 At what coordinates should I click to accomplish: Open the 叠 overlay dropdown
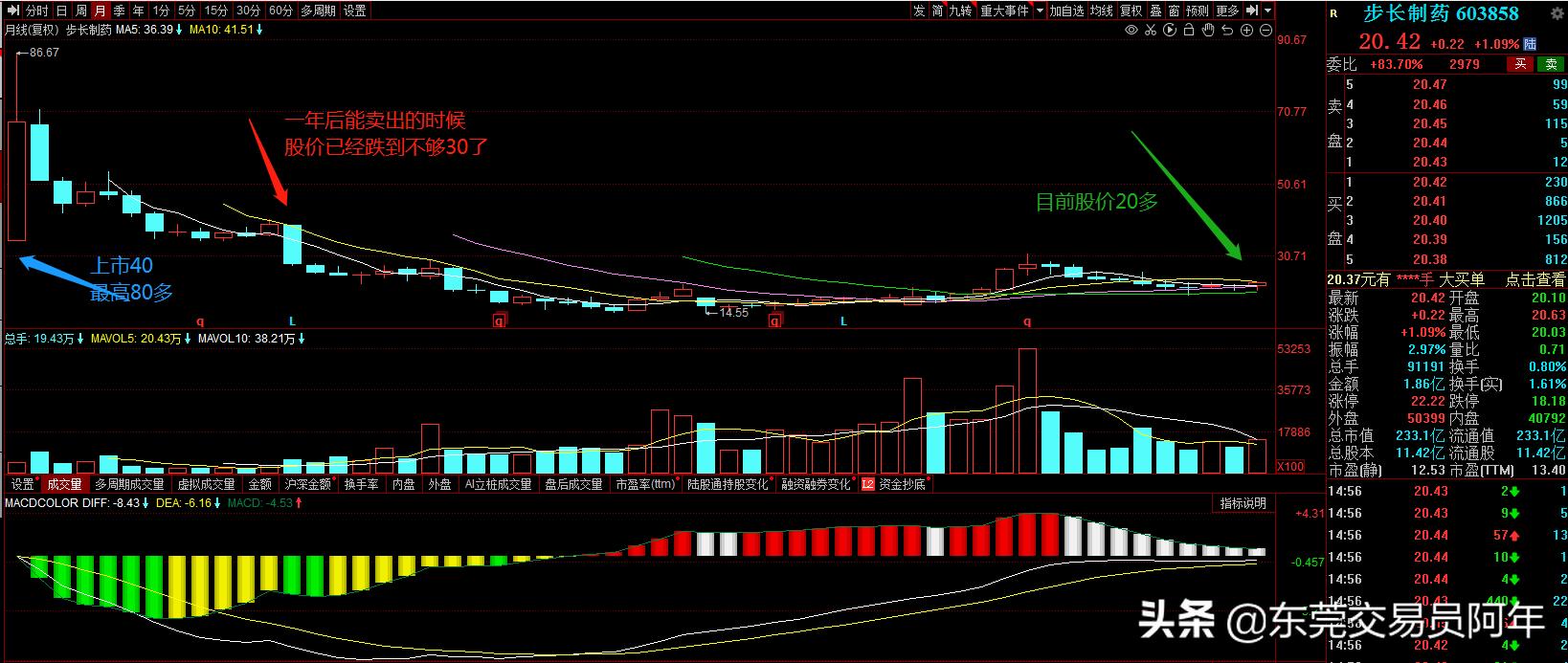pos(1156,11)
